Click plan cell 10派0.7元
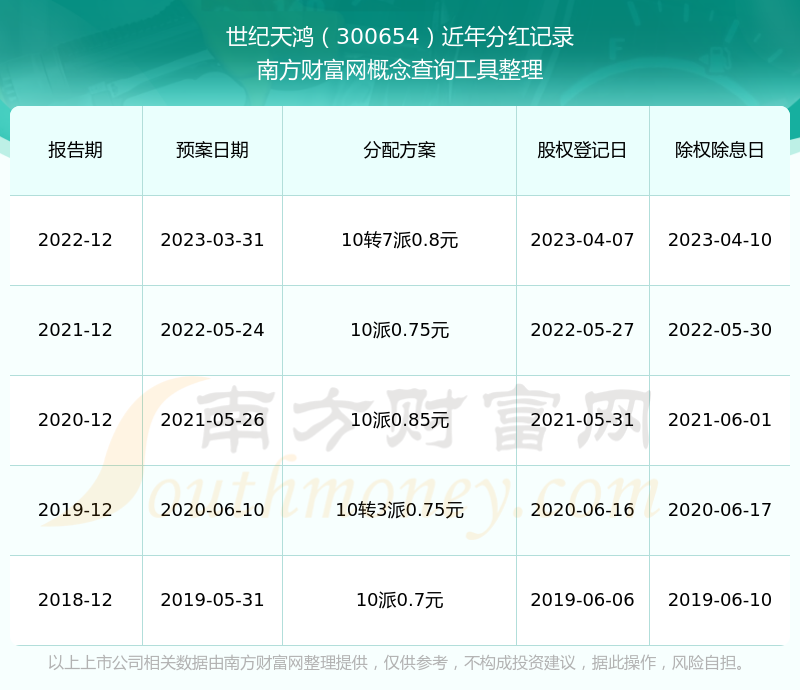 (x=399, y=600)
